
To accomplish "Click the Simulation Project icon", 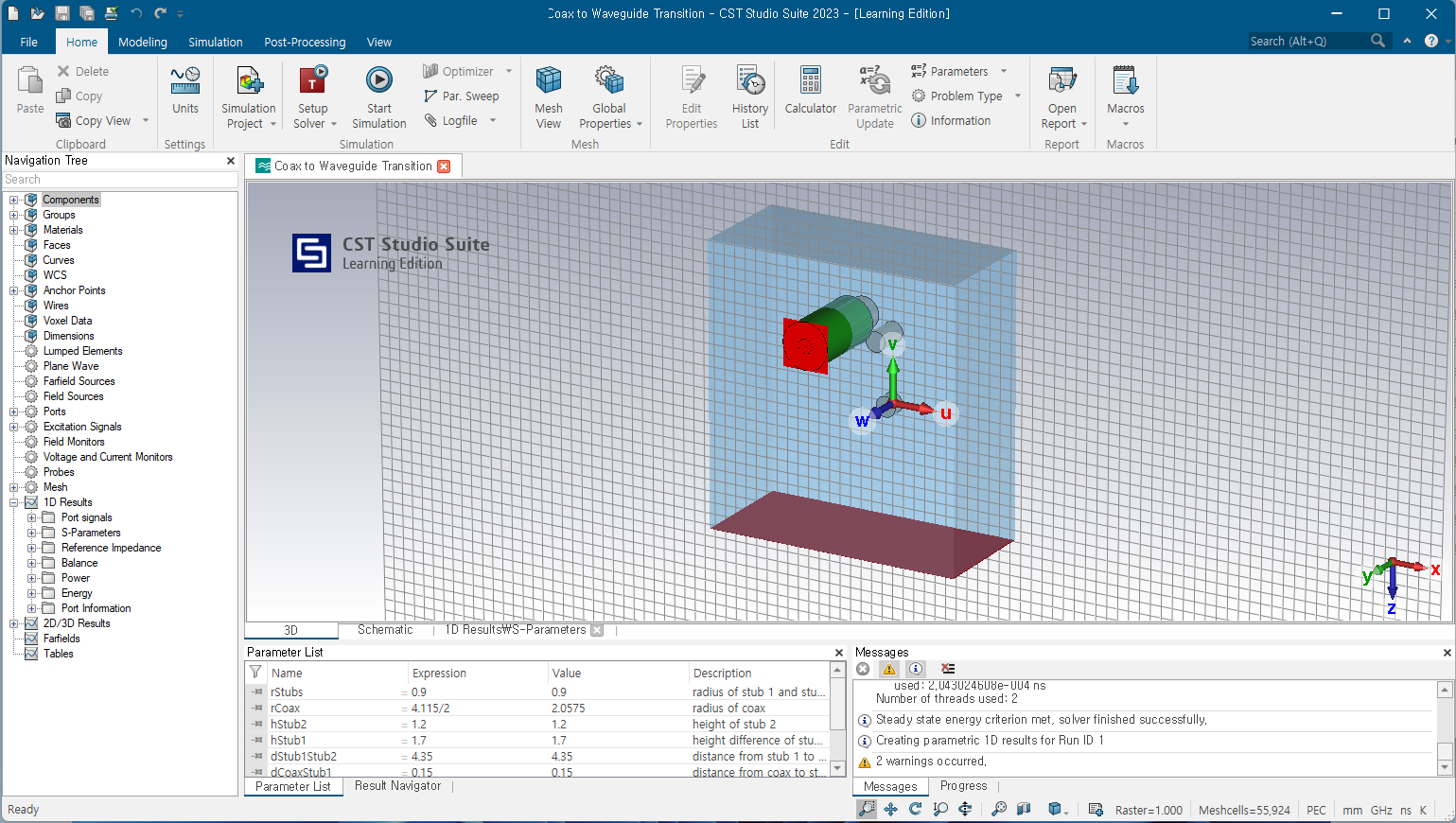I will click(x=249, y=96).
